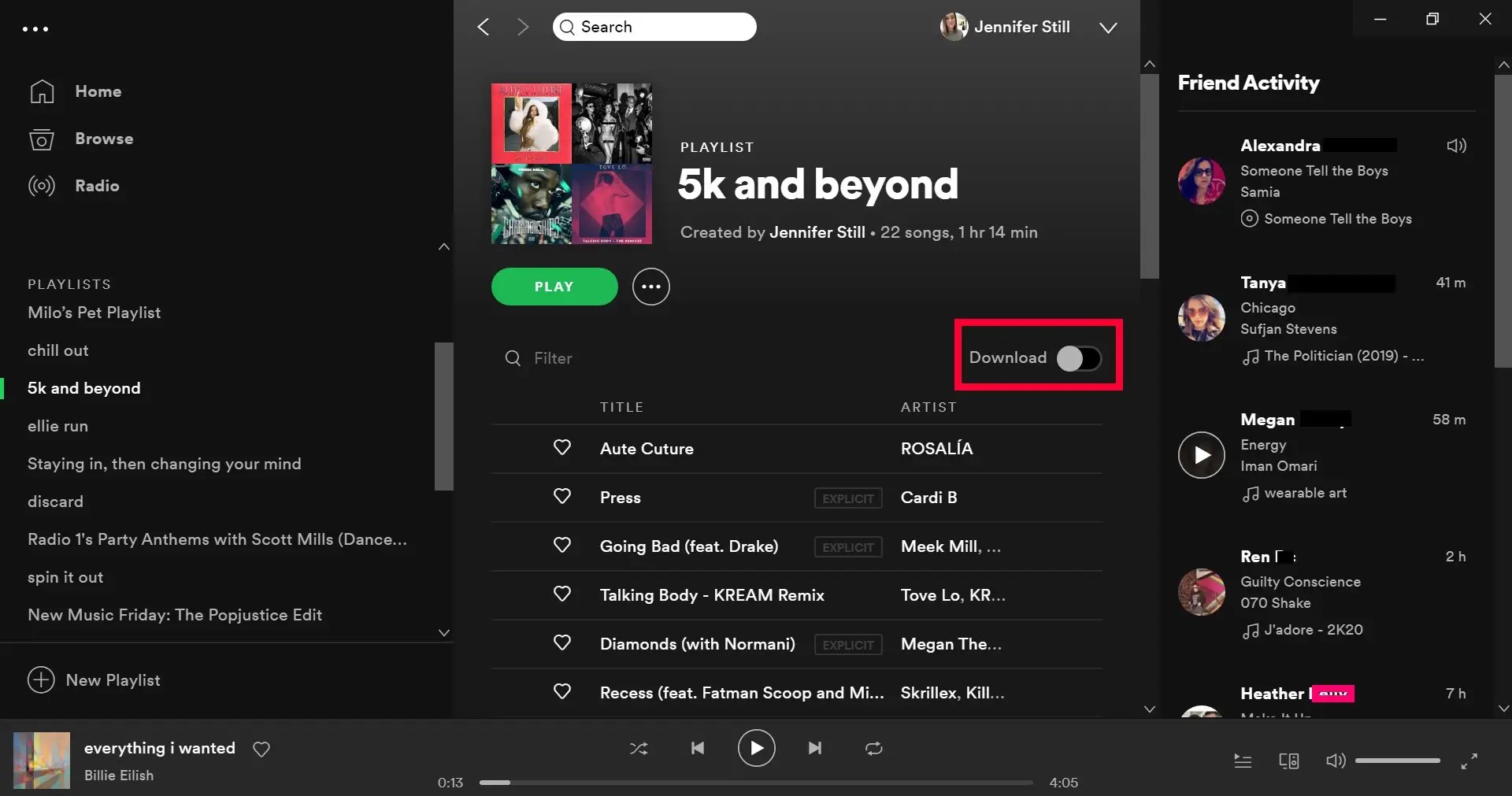Image resolution: width=1512 pixels, height=796 pixels.
Task: Like everything i wanted in now playing bar
Action: 261,749
